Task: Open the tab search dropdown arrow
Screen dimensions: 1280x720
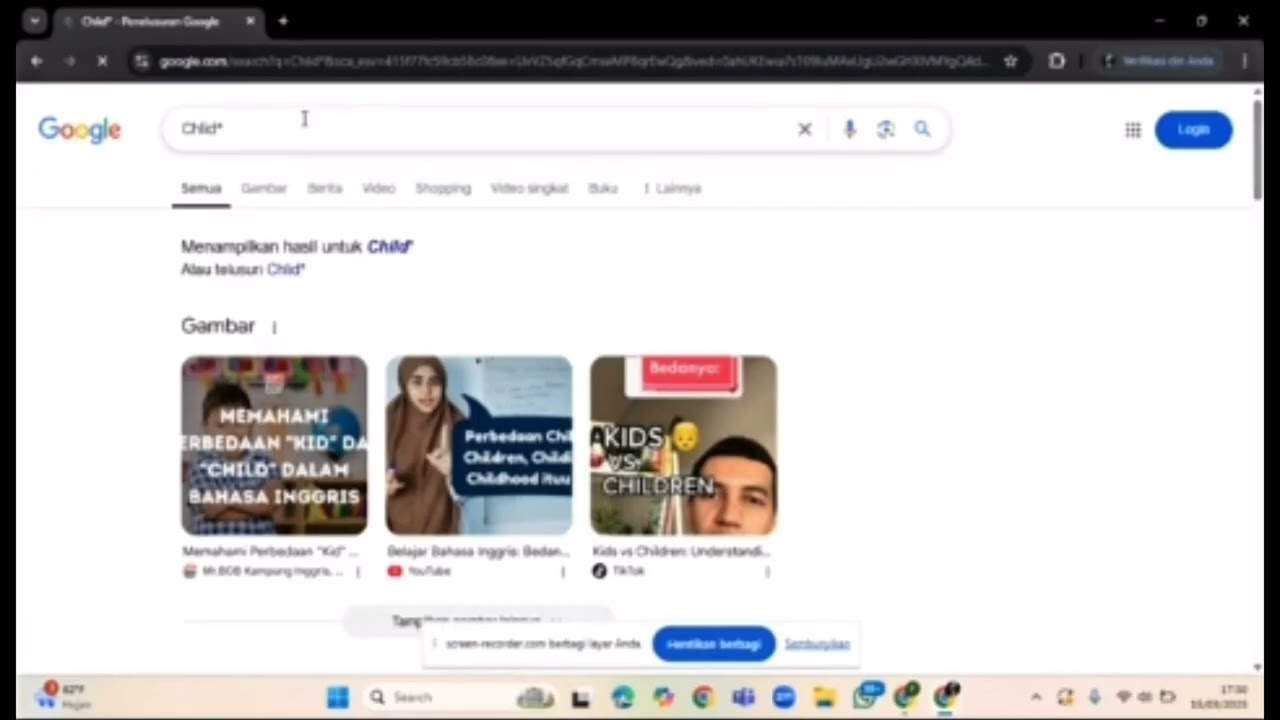Action: [x=34, y=21]
